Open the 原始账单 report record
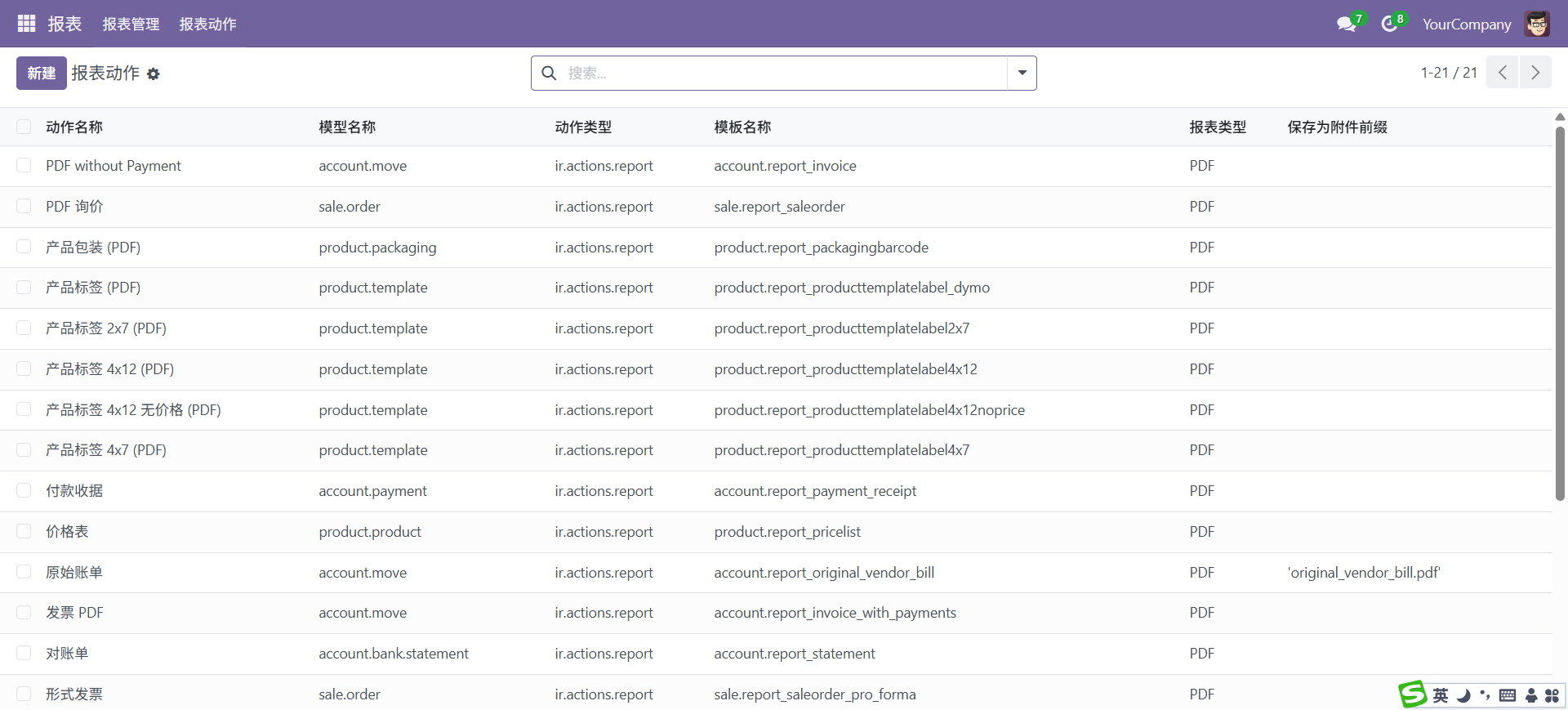 74,573
